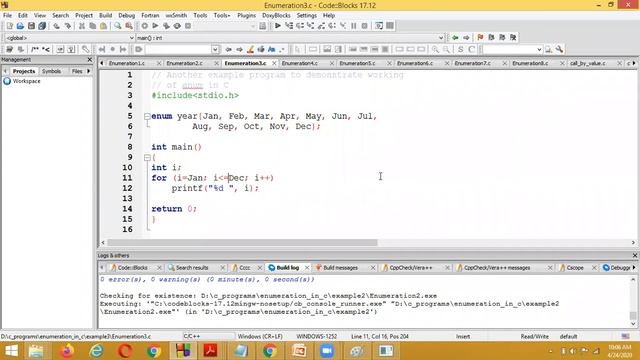640x360 pixels.
Task: Open the Debug menu
Action: [127, 15]
